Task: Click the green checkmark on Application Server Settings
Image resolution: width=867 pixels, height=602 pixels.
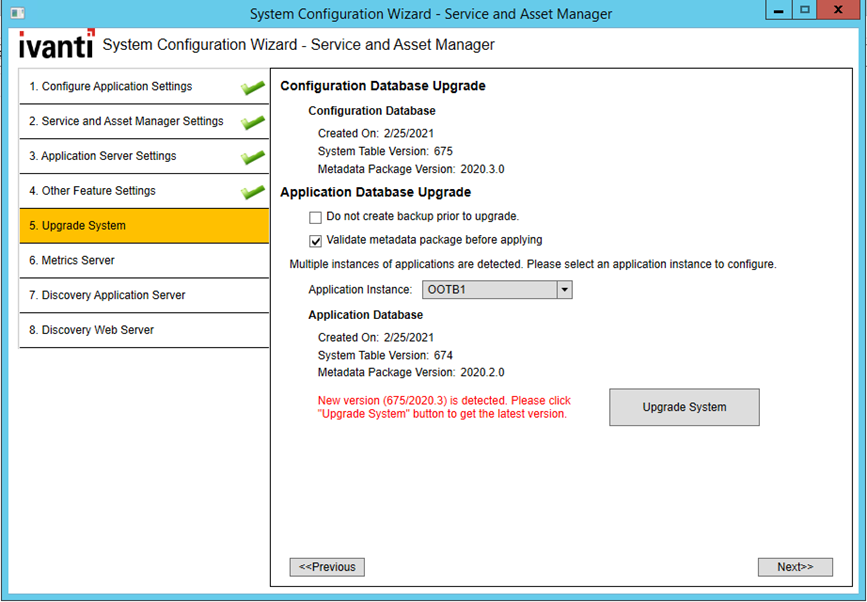Action: pos(253,155)
